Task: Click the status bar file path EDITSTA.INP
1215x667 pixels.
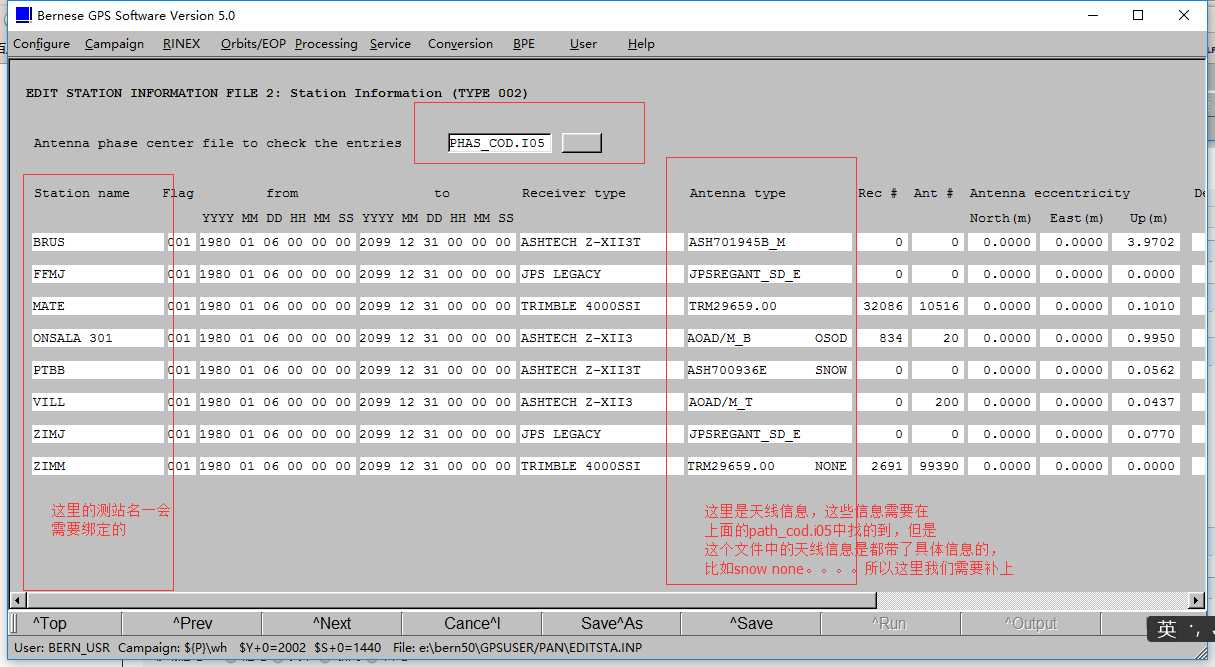Action: (518, 648)
